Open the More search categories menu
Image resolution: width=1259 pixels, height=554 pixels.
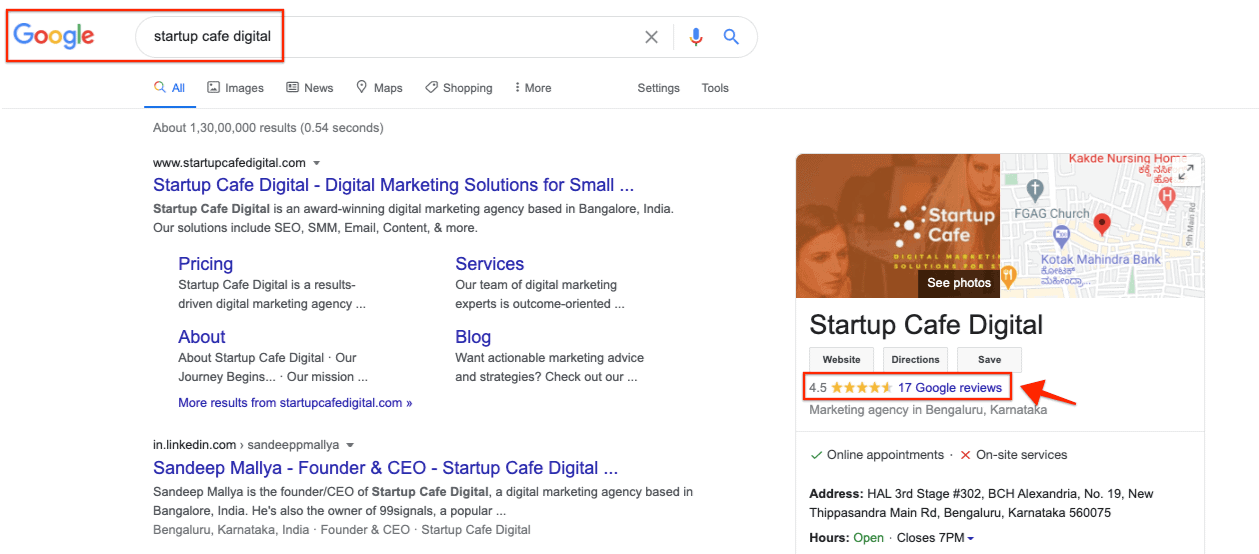click(533, 88)
